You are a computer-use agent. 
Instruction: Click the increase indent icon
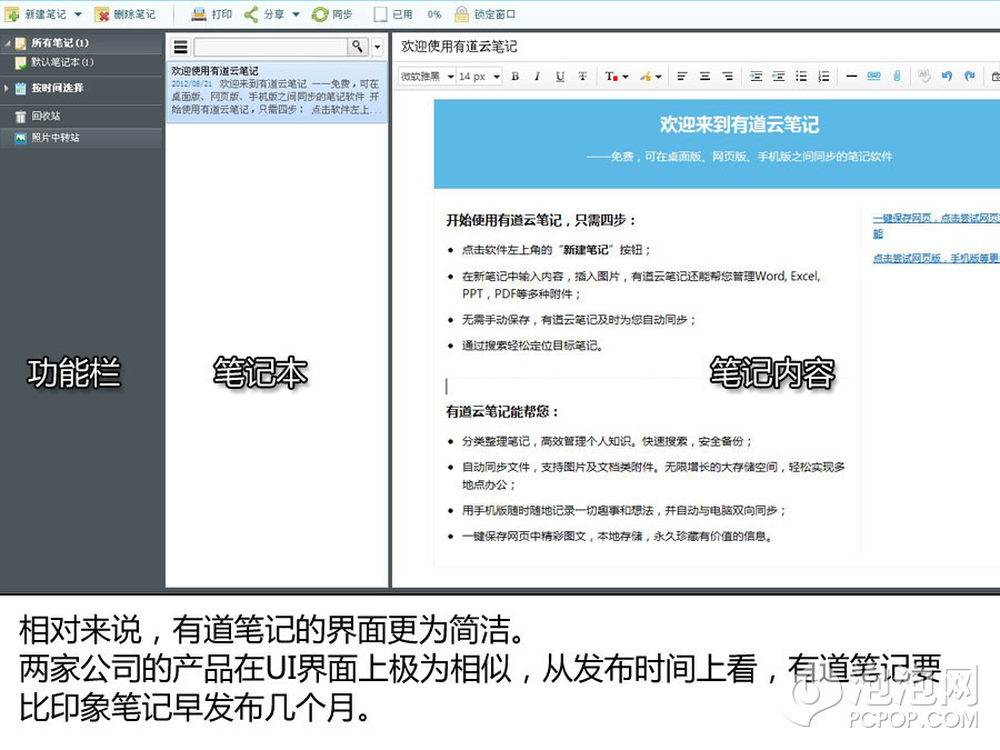[756, 77]
